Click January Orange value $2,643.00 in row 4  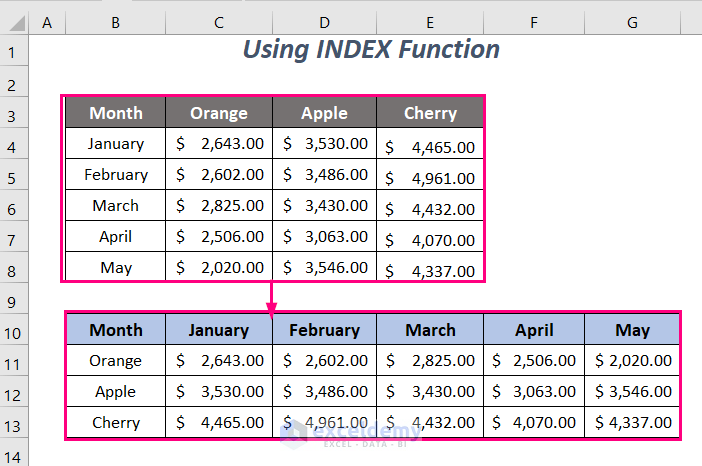(x=218, y=144)
